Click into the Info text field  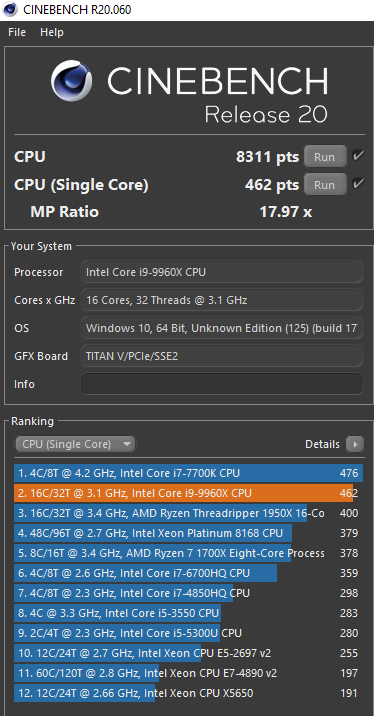(x=222, y=384)
